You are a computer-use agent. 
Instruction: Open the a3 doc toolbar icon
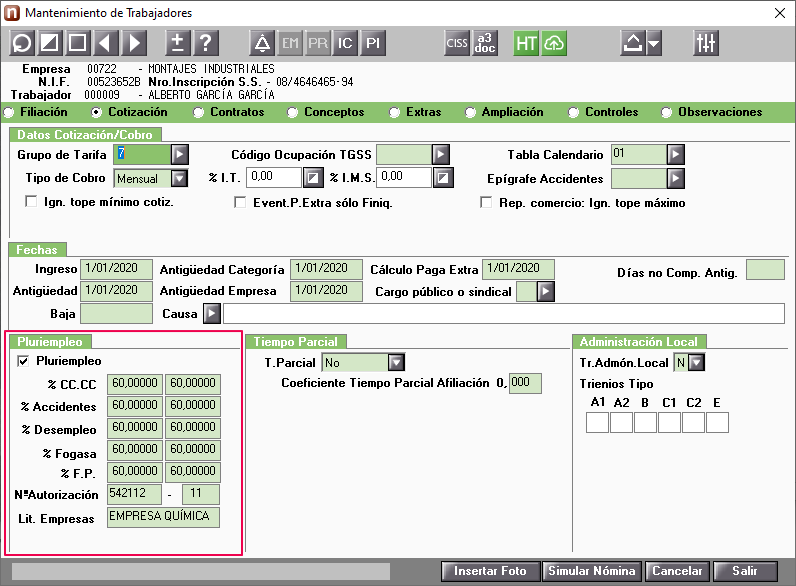(485, 43)
